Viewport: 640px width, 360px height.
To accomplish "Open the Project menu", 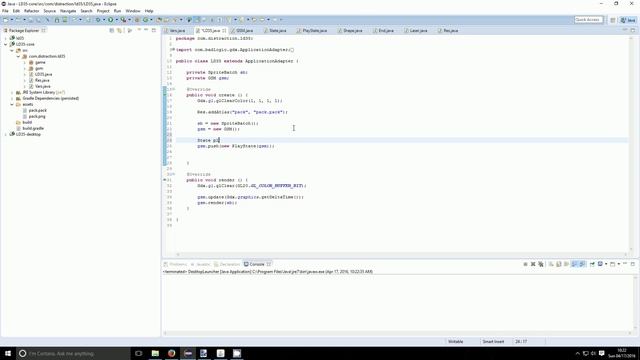I will pos(103,11).
